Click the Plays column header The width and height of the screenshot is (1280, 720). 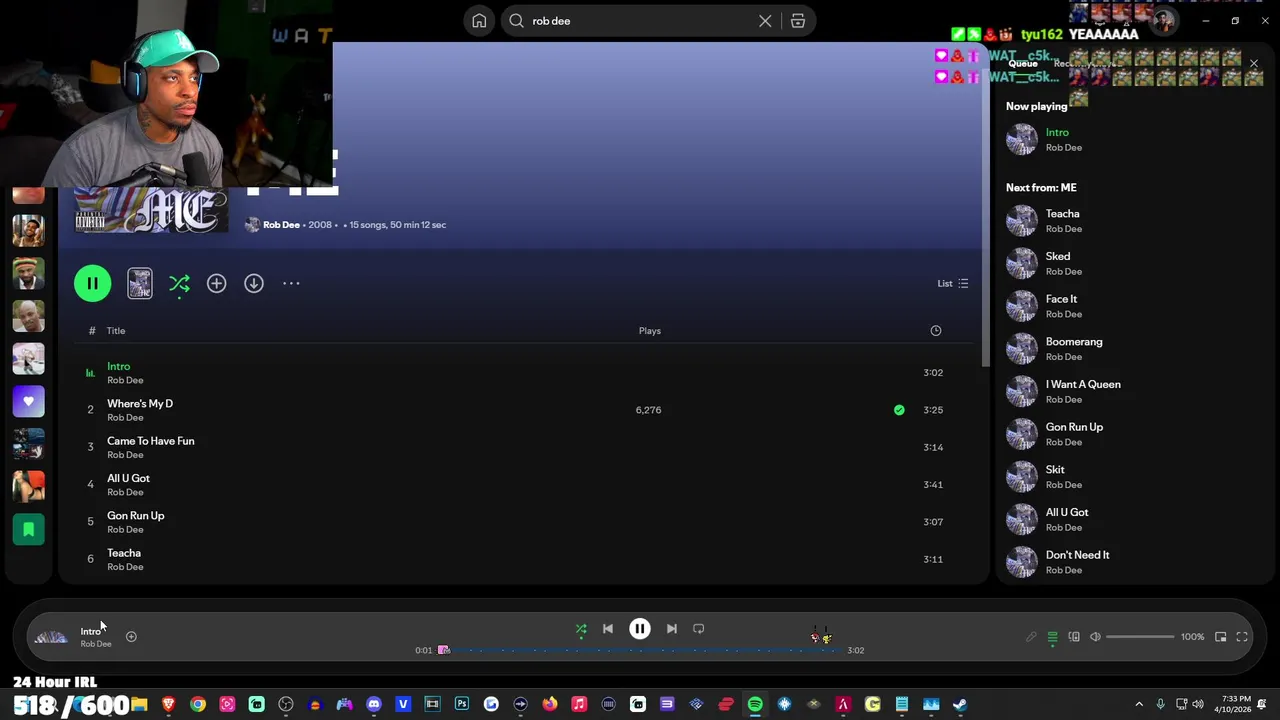click(650, 331)
